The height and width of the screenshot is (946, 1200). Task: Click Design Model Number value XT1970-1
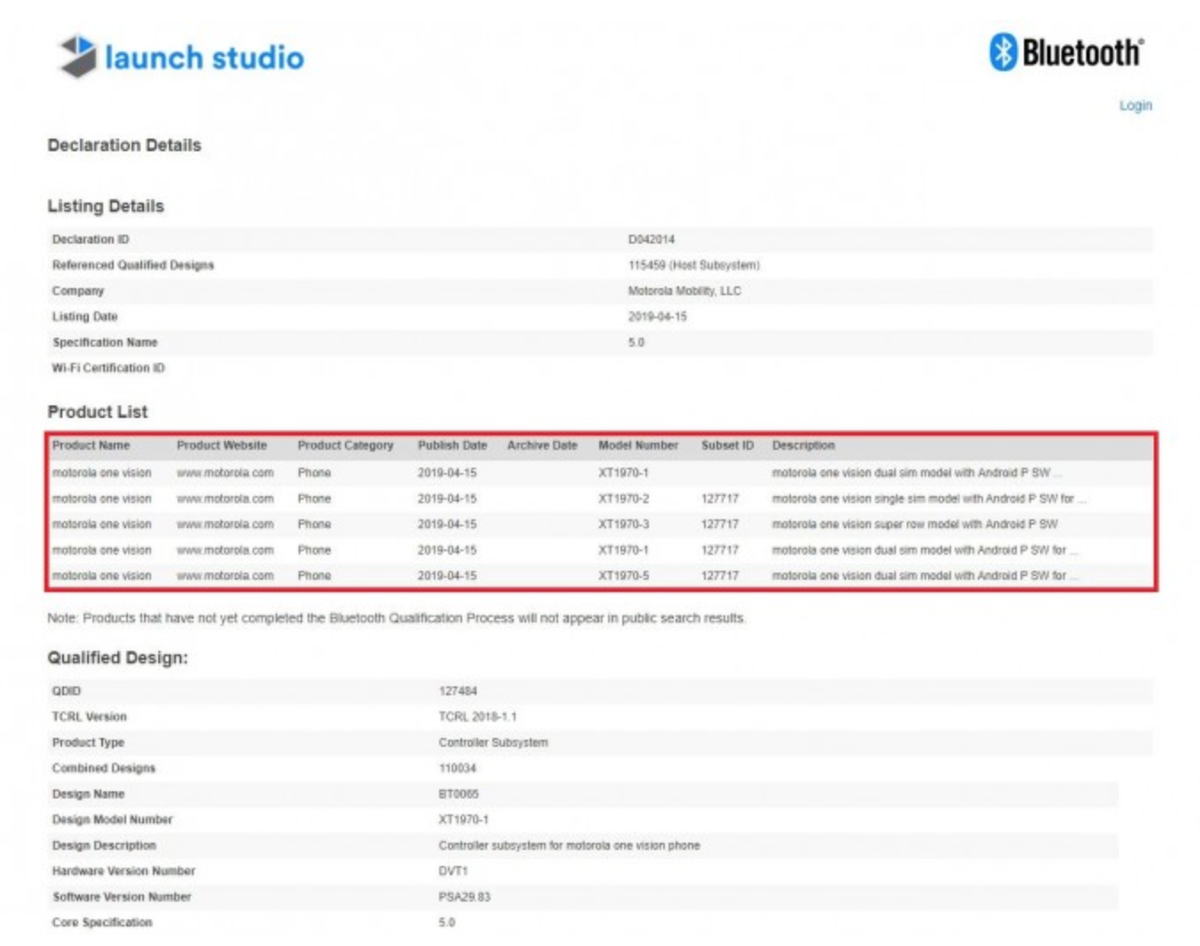[x=464, y=820]
